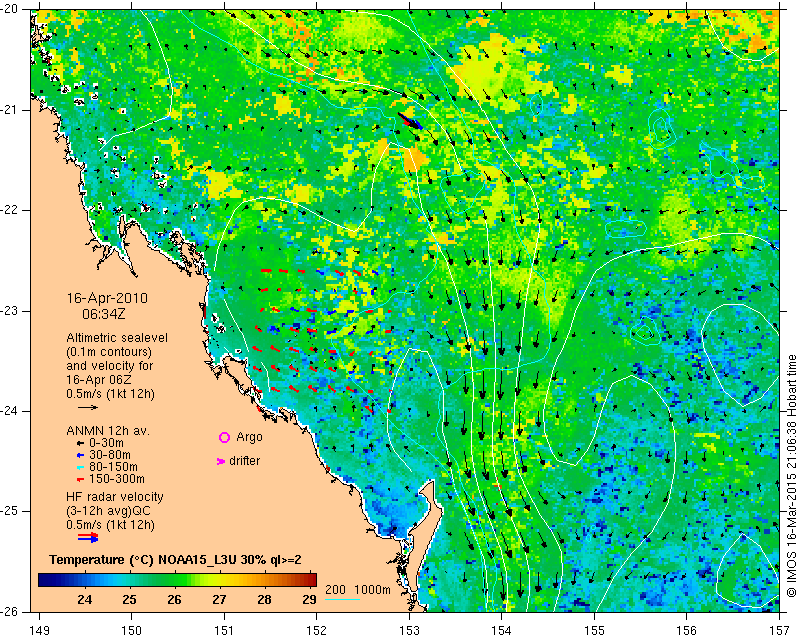
Task: Click the '16-Apr 06Z' legend text
Action: [98, 380]
